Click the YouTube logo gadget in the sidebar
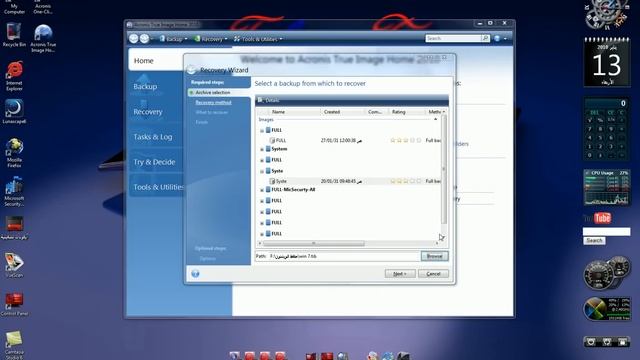Image resolution: width=640 pixels, height=360 pixels. 597,218
